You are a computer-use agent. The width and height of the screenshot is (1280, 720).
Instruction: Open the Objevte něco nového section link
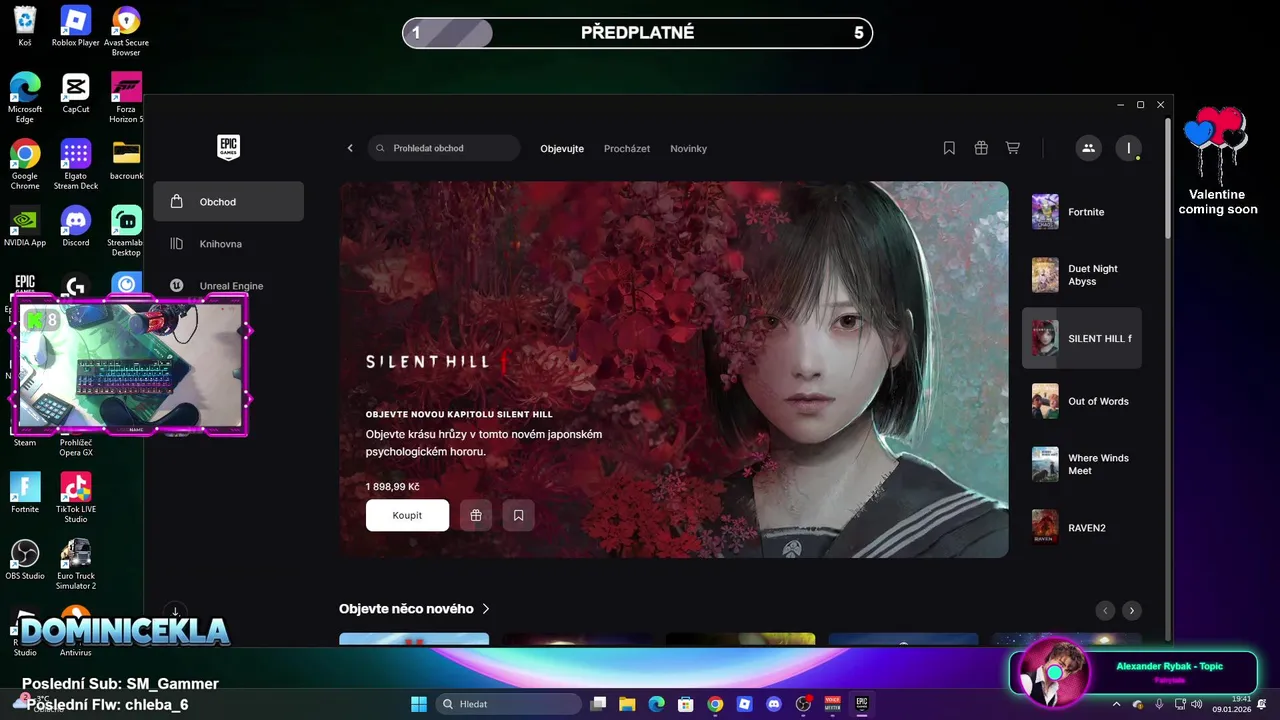coord(406,608)
